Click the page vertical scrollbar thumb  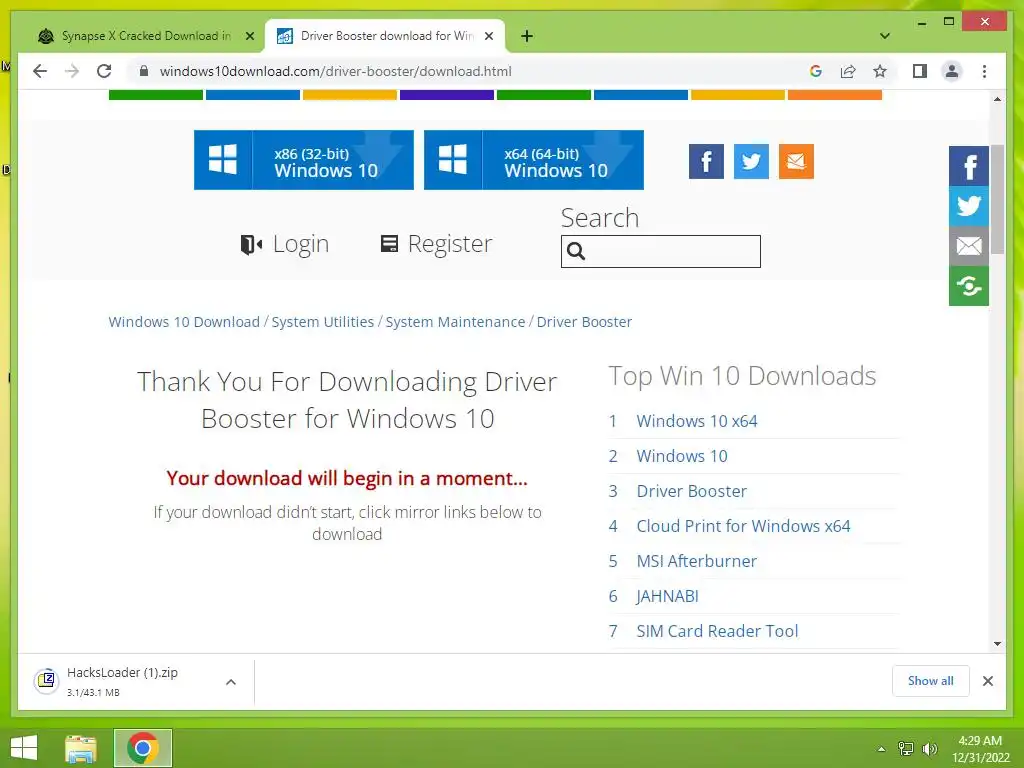coord(997,199)
